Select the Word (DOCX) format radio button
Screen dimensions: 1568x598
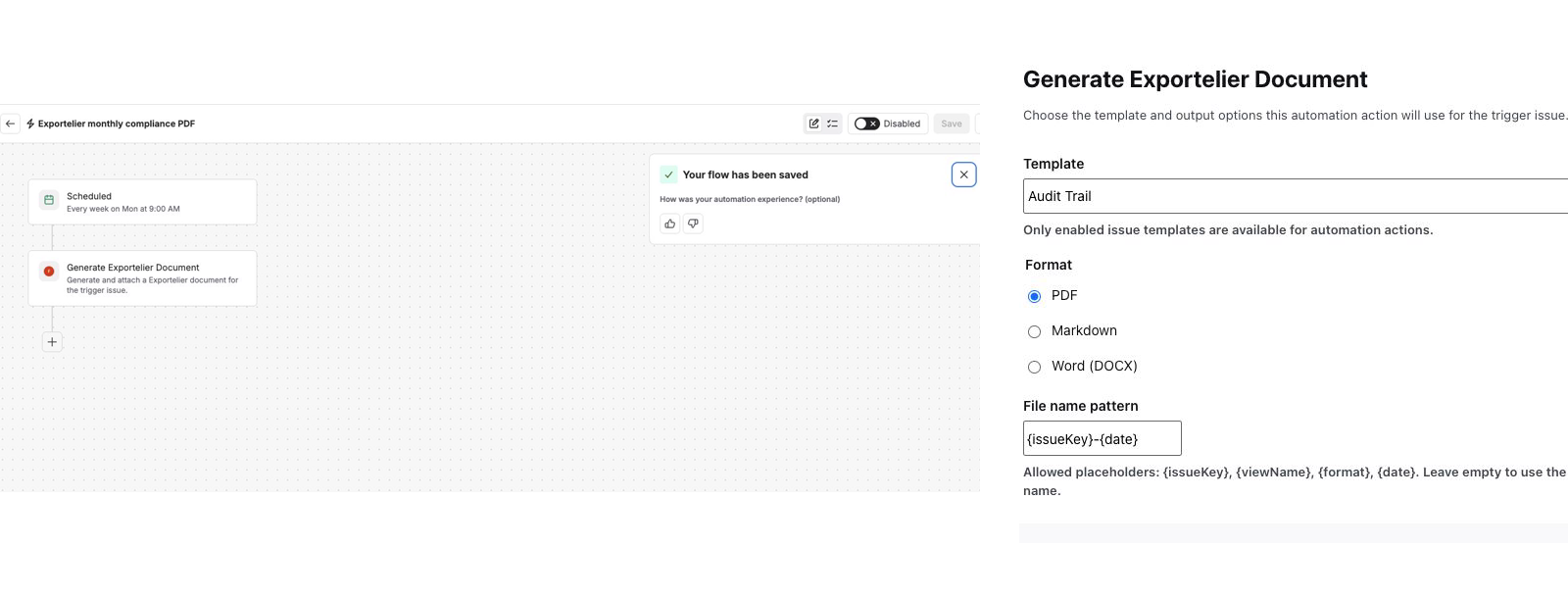point(1034,367)
